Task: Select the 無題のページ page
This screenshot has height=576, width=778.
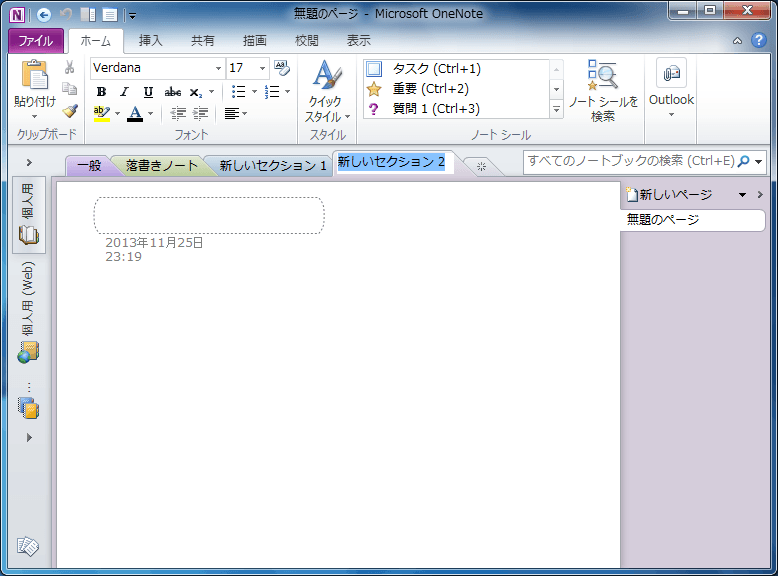Action: (x=693, y=220)
